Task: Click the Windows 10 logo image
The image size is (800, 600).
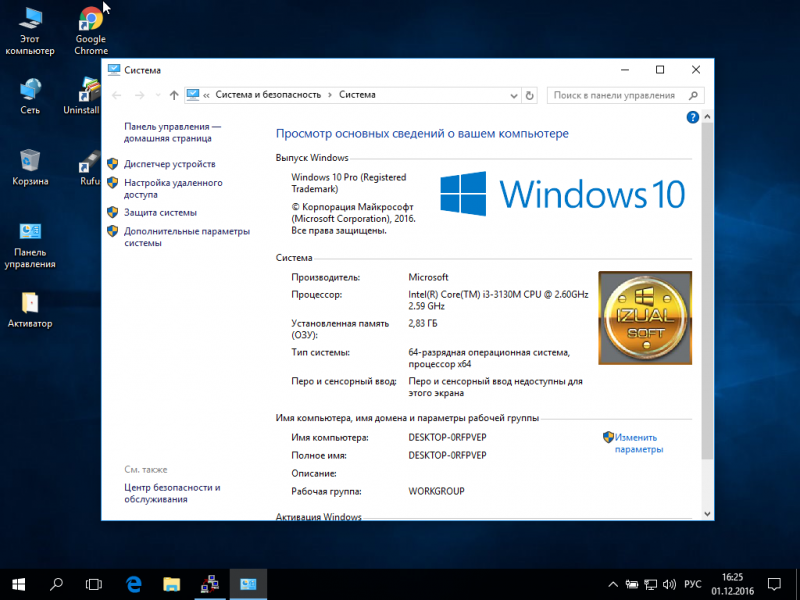Action: [562, 193]
